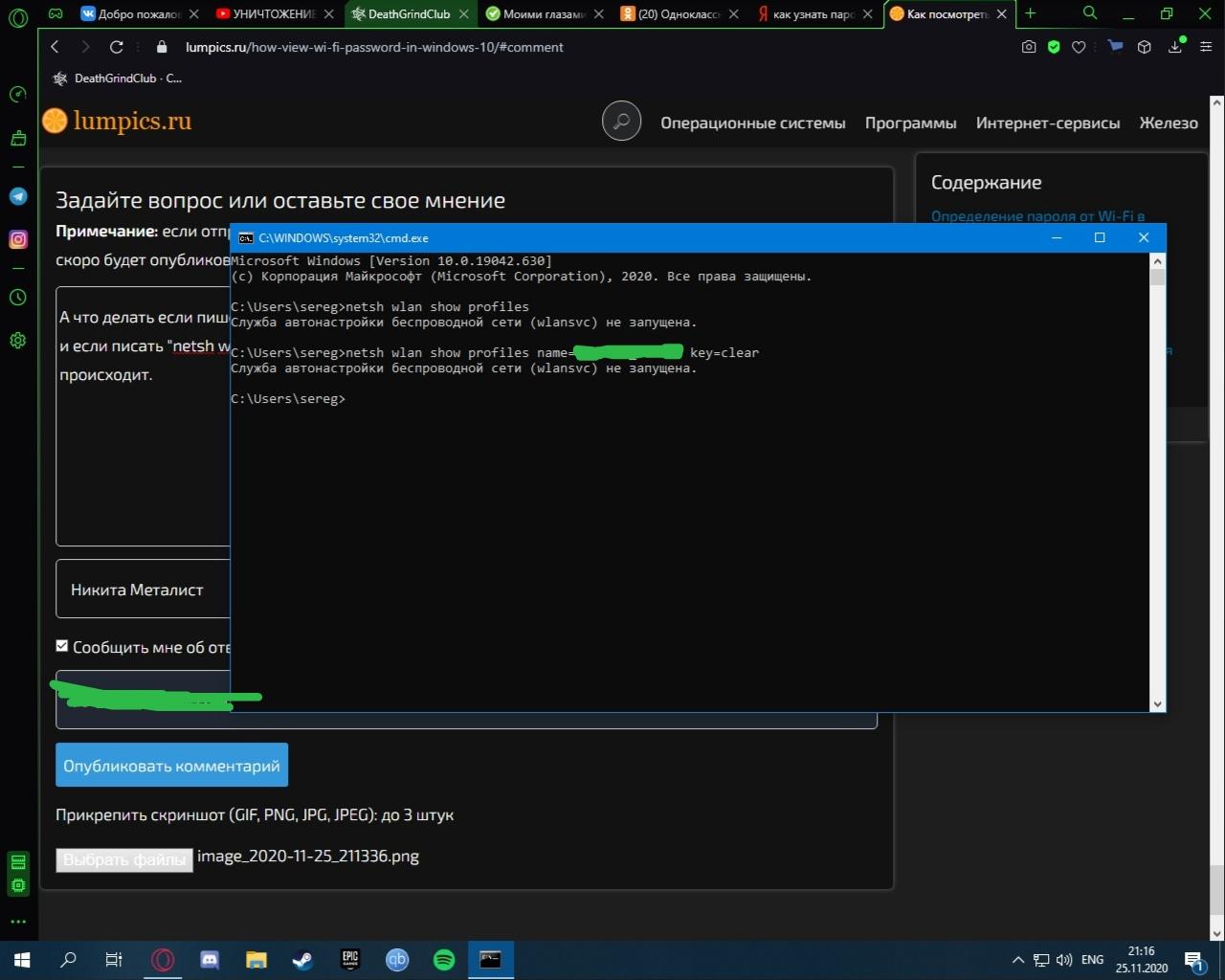Click the cmd window scroll down arrow
The height and width of the screenshot is (980, 1225).
pyautogui.click(x=1157, y=703)
